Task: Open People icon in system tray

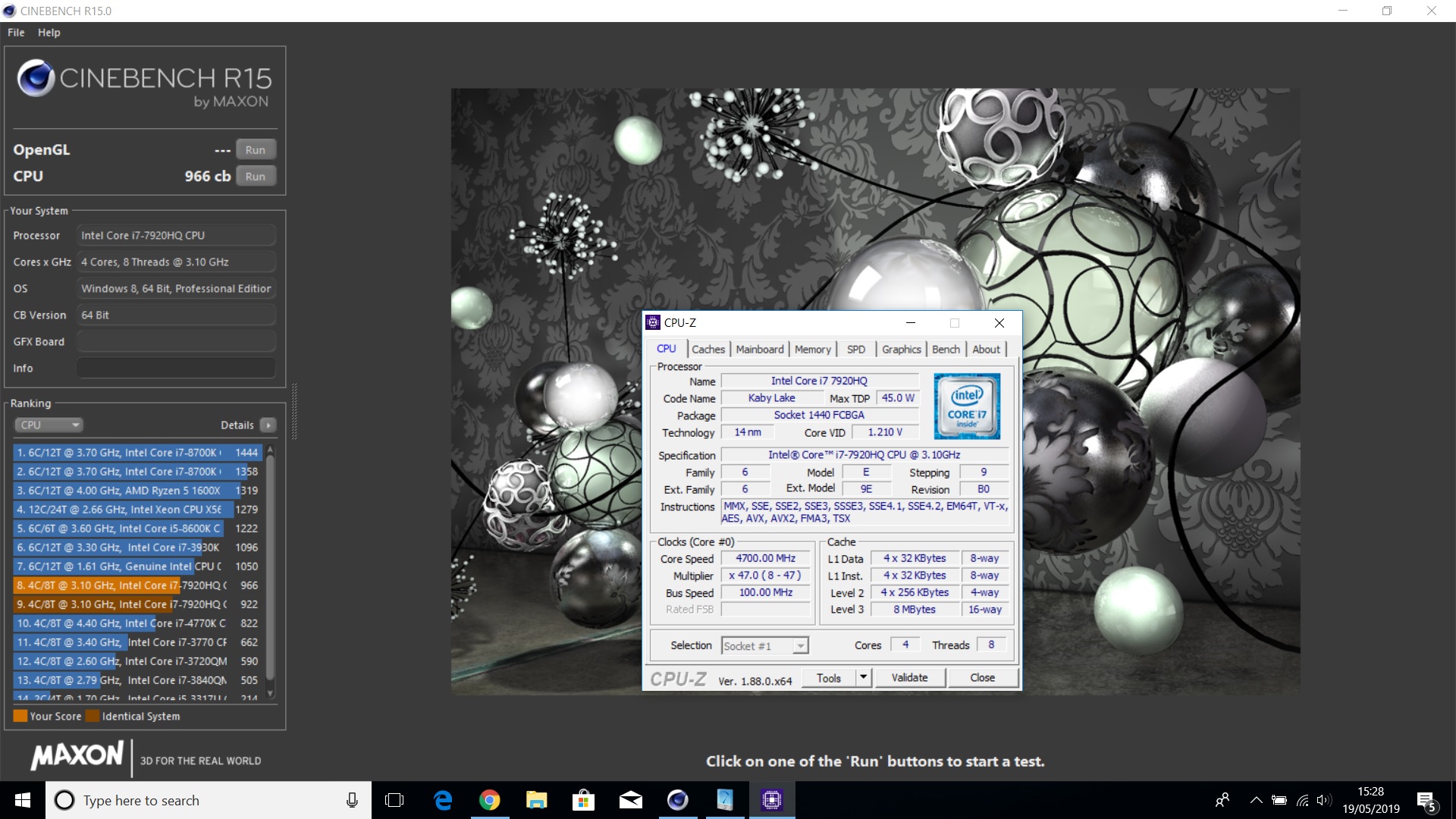Action: coord(1222,800)
